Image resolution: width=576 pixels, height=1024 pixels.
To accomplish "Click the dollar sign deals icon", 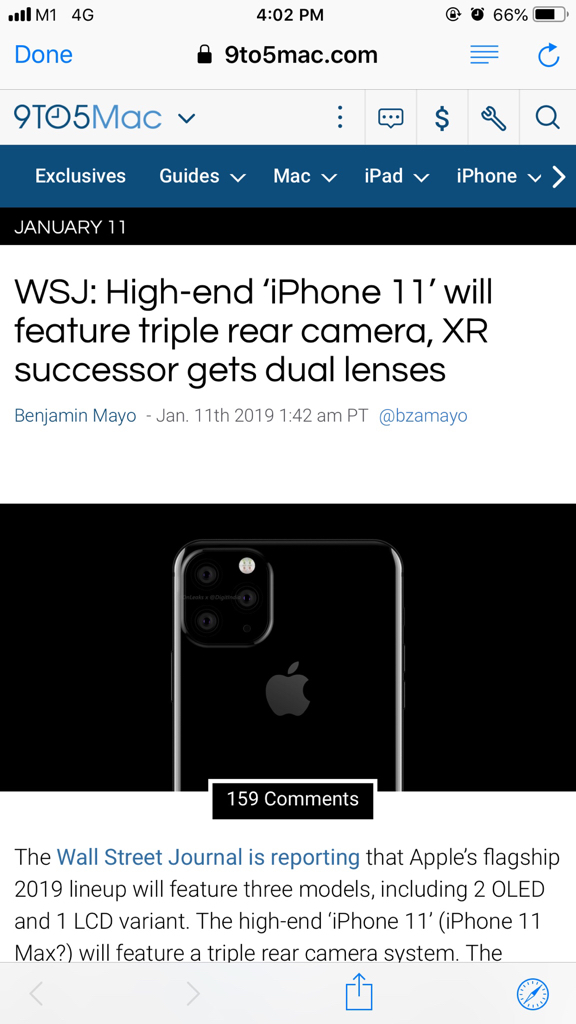I will (442, 118).
